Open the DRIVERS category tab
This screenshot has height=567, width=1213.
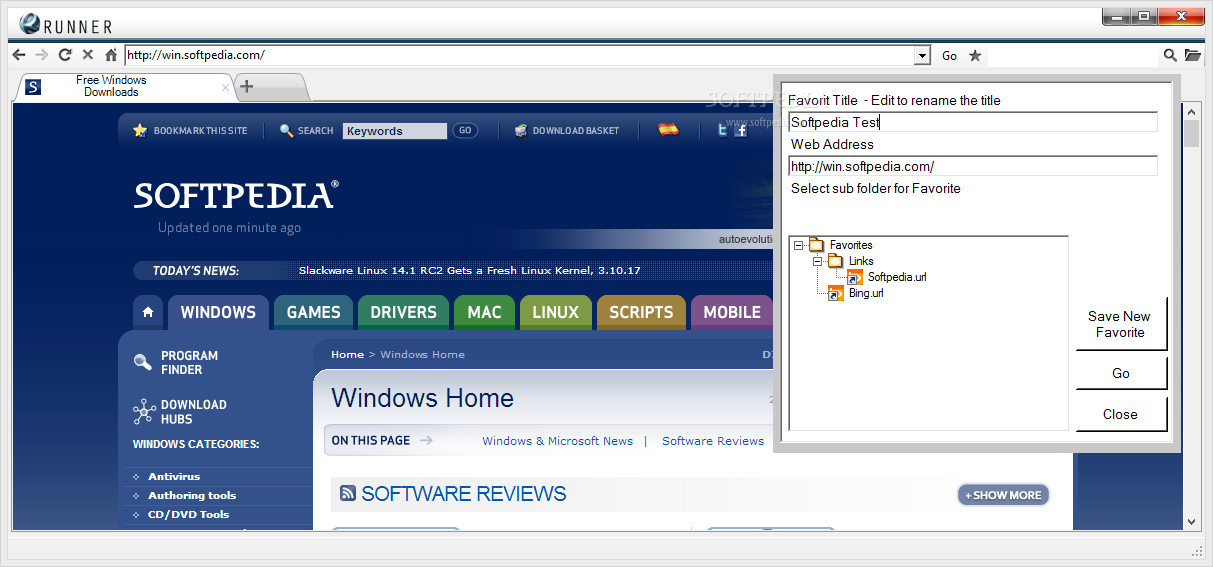click(x=403, y=312)
